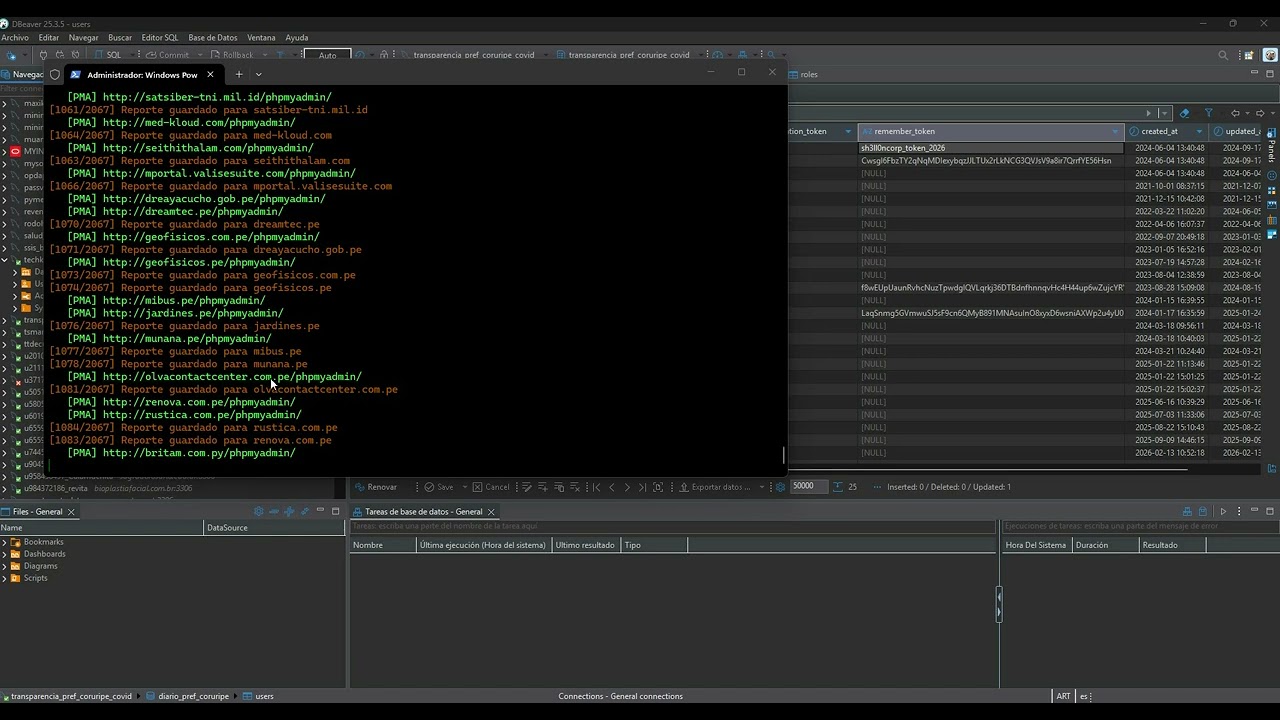Image resolution: width=1280 pixels, height=720 pixels.
Task: Click the SQL editor toolbar button
Action: point(108,55)
